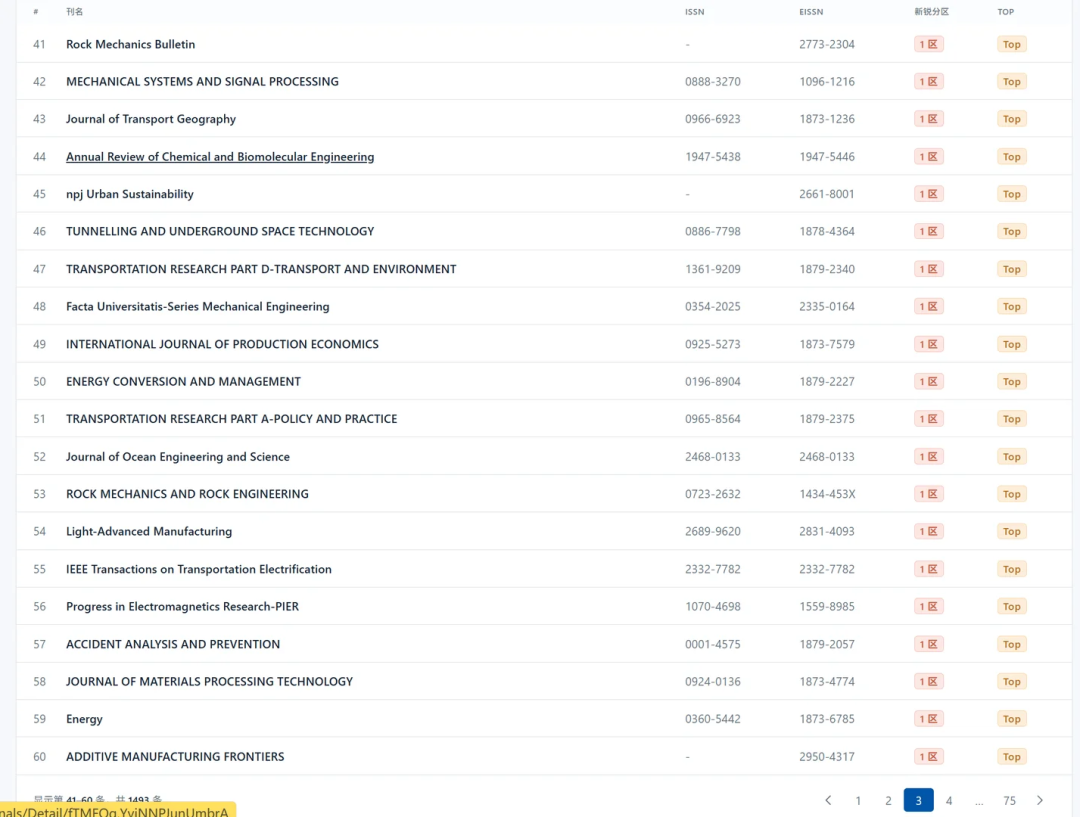Select current page 3 button
The image size is (1080, 817).
pyautogui.click(x=918, y=800)
